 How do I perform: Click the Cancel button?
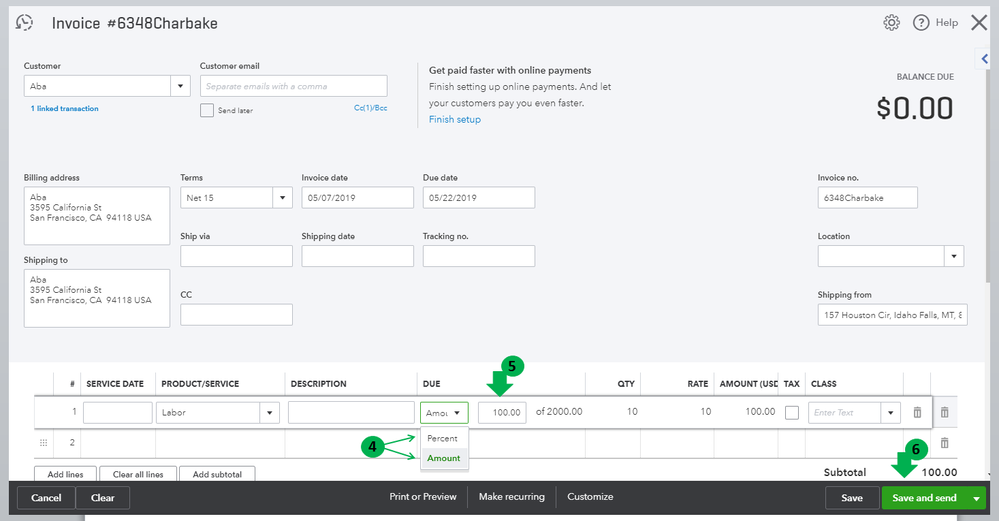tap(47, 498)
